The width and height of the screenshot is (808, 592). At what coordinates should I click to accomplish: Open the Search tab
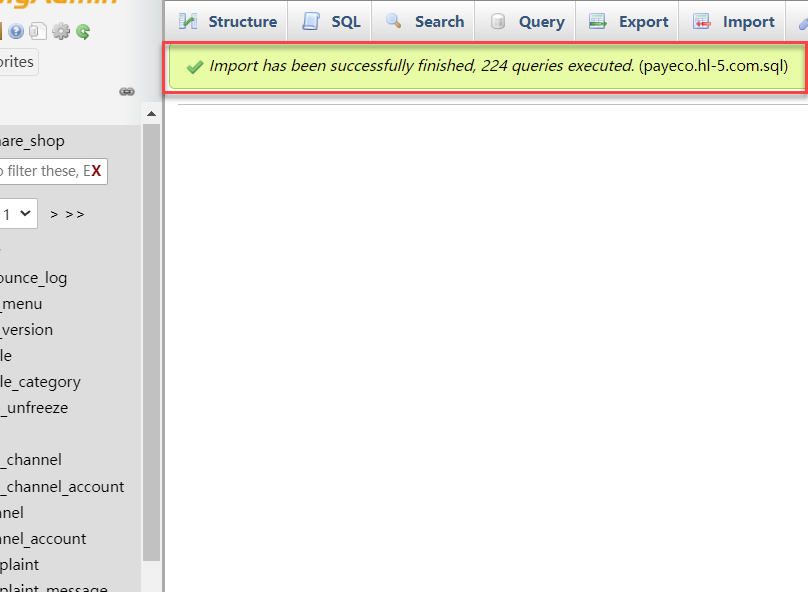pos(425,21)
